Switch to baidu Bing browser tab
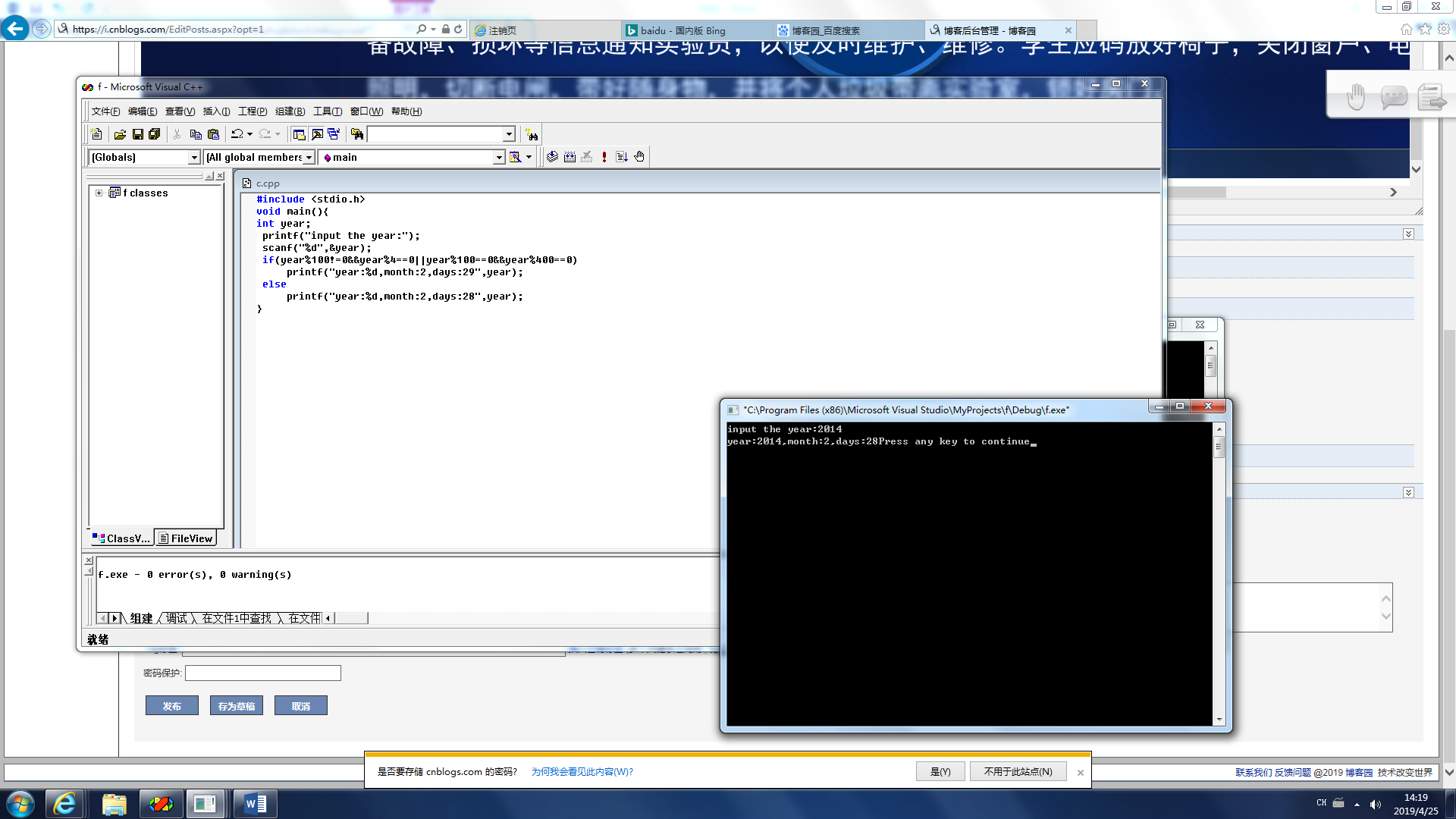 point(696,30)
